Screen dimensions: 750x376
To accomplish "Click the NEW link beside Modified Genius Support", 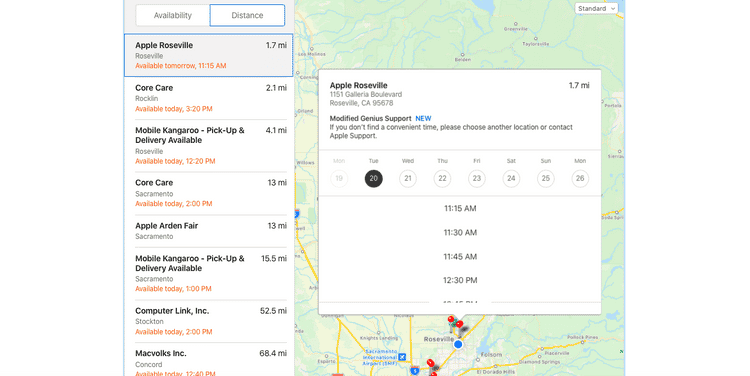I will (x=423, y=119).
